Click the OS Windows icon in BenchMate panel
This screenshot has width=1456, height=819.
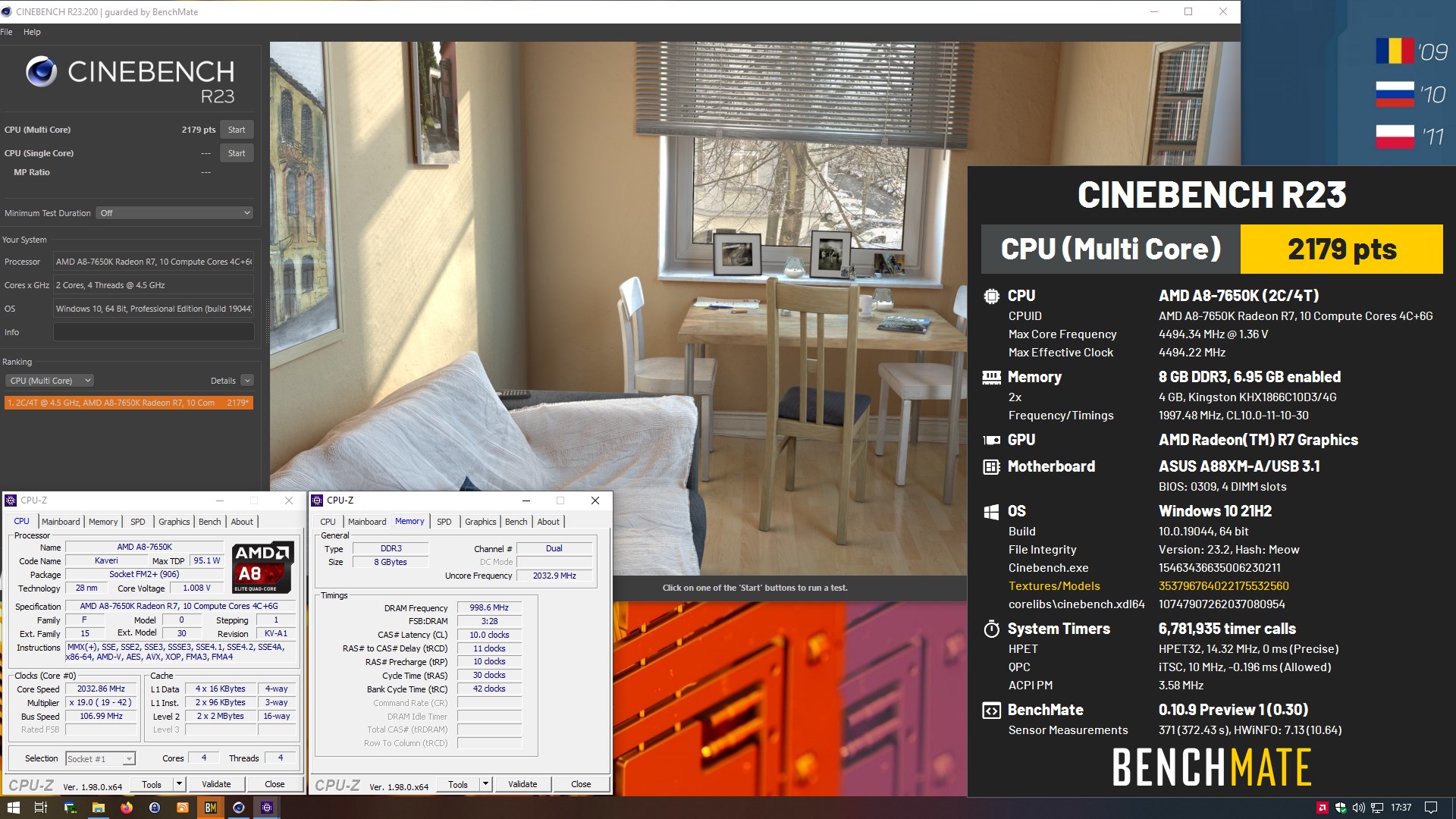991,511
